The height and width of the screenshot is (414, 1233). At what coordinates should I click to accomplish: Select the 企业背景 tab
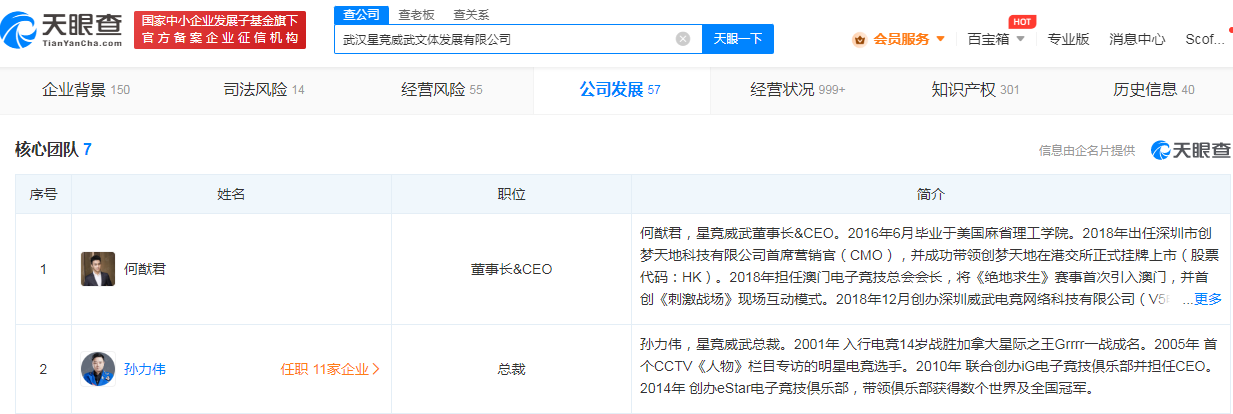coord(86,90)
